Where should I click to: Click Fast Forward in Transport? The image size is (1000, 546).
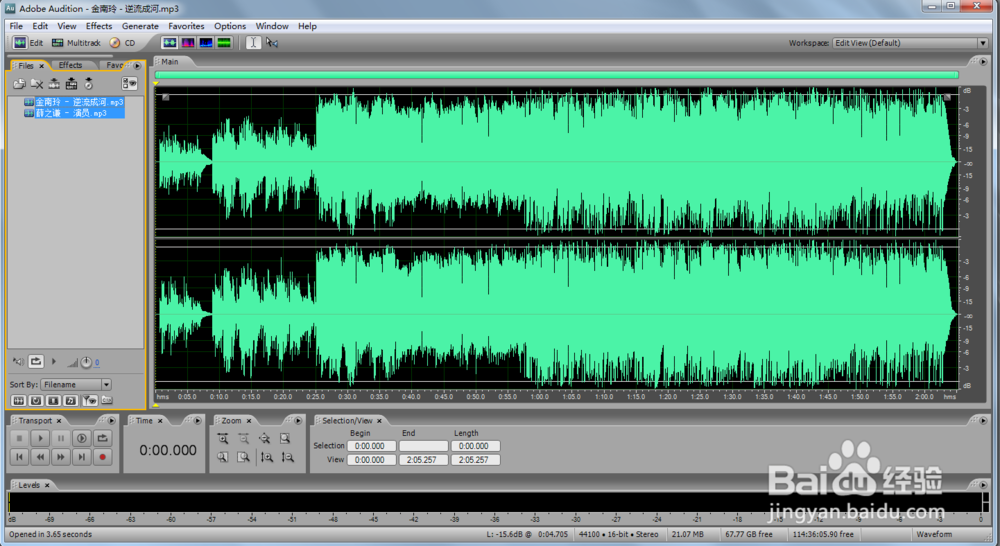click(x=61, y=457)
